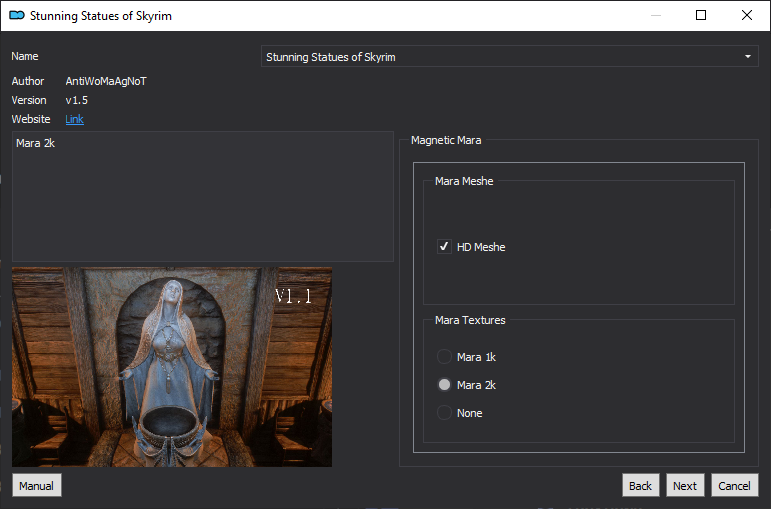Click the Manual install button
This screenshot has height=509, width=771.
pos(36,485)
